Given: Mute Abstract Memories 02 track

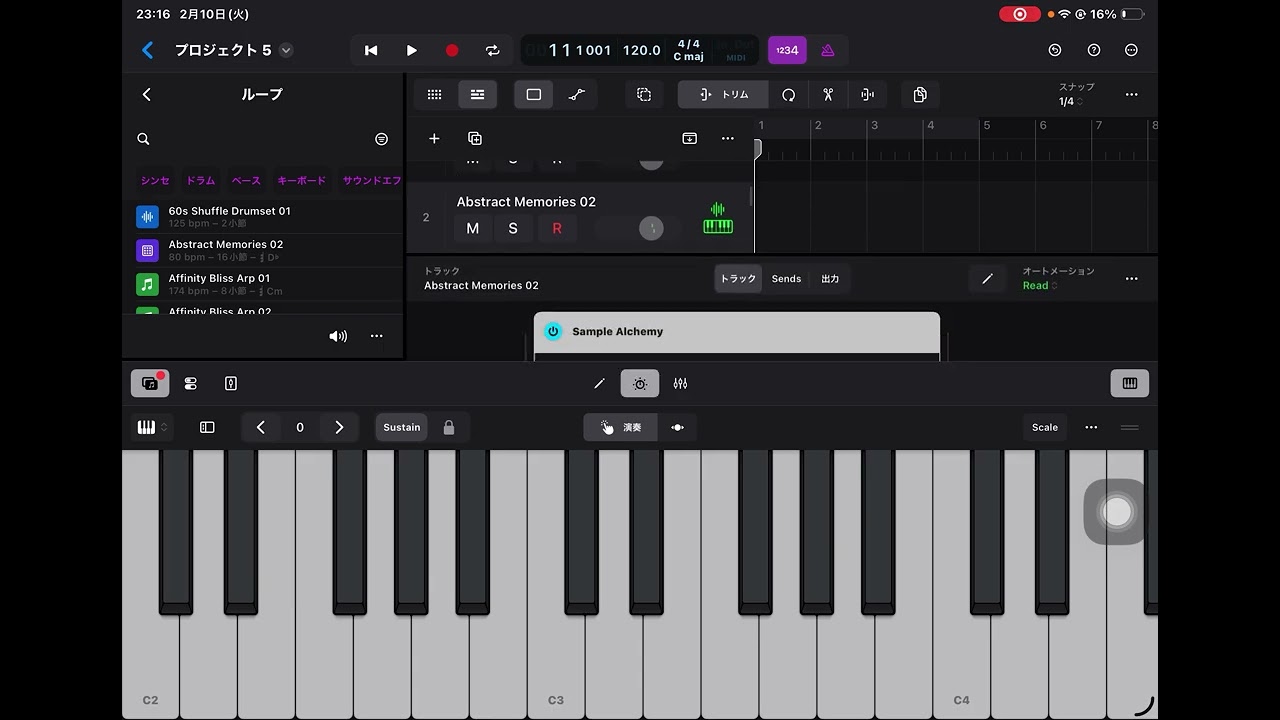Looking at the screenshot, I should pyautogui.click(x=473, y=228).
